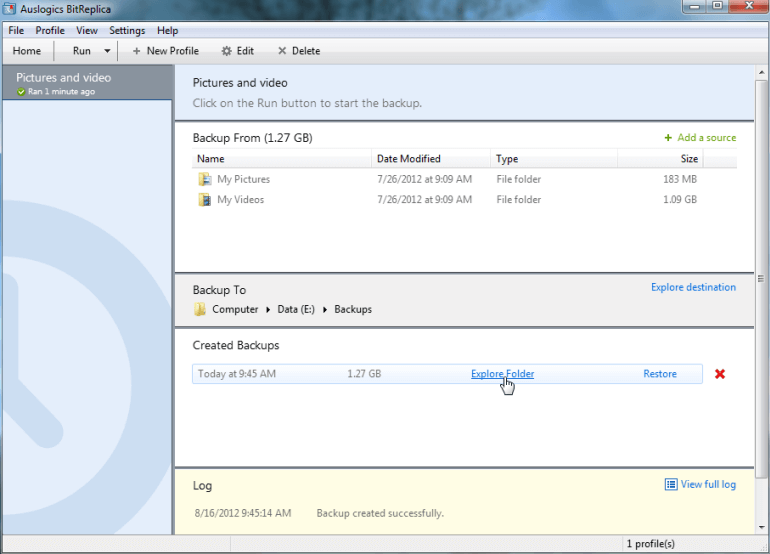Restore the backup from Today at 9:45 AM
Image resolution: width=770 pixels, height=554 pixels.
660,374
